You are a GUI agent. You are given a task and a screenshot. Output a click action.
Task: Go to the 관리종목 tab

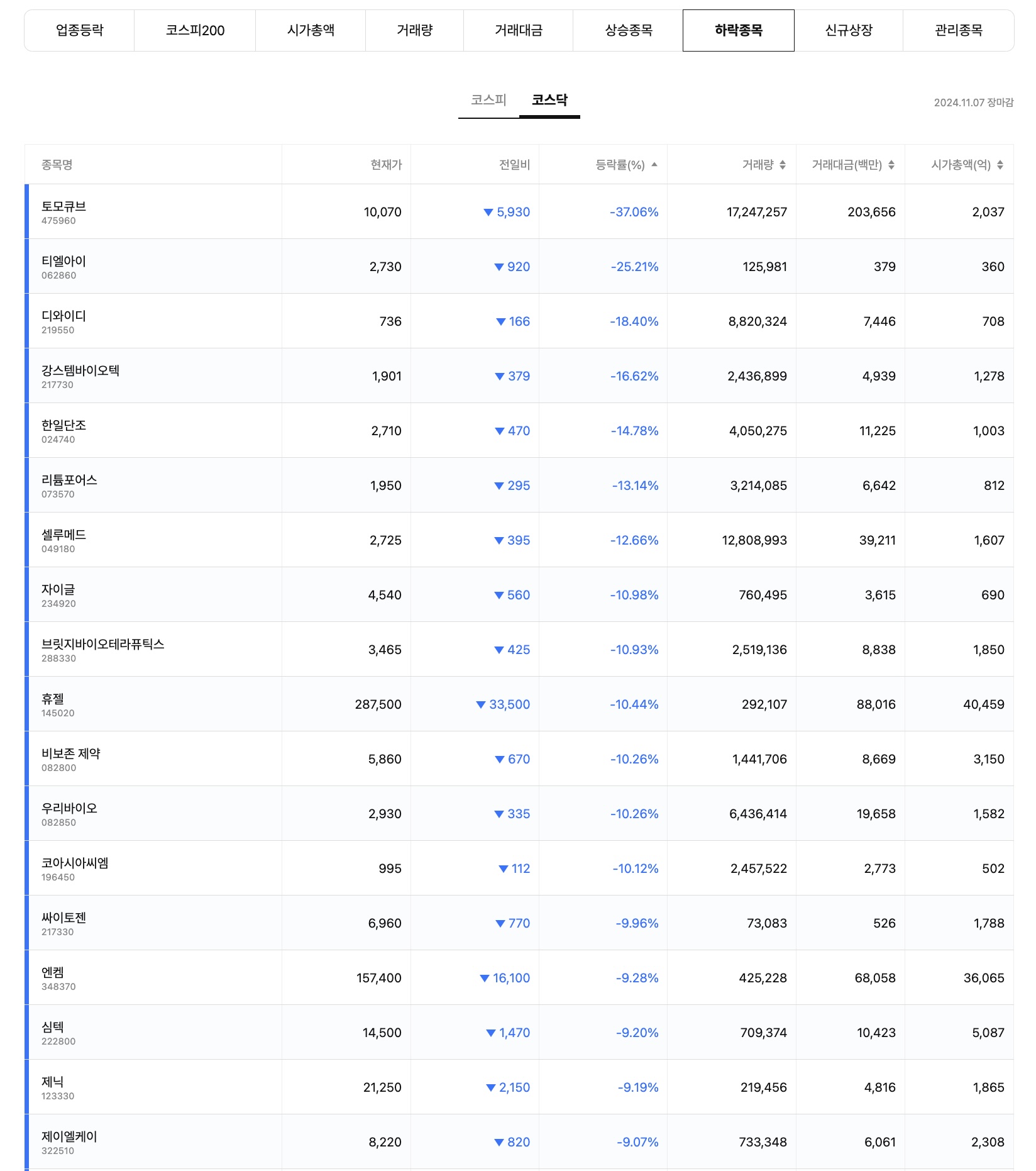pos(959,30)
